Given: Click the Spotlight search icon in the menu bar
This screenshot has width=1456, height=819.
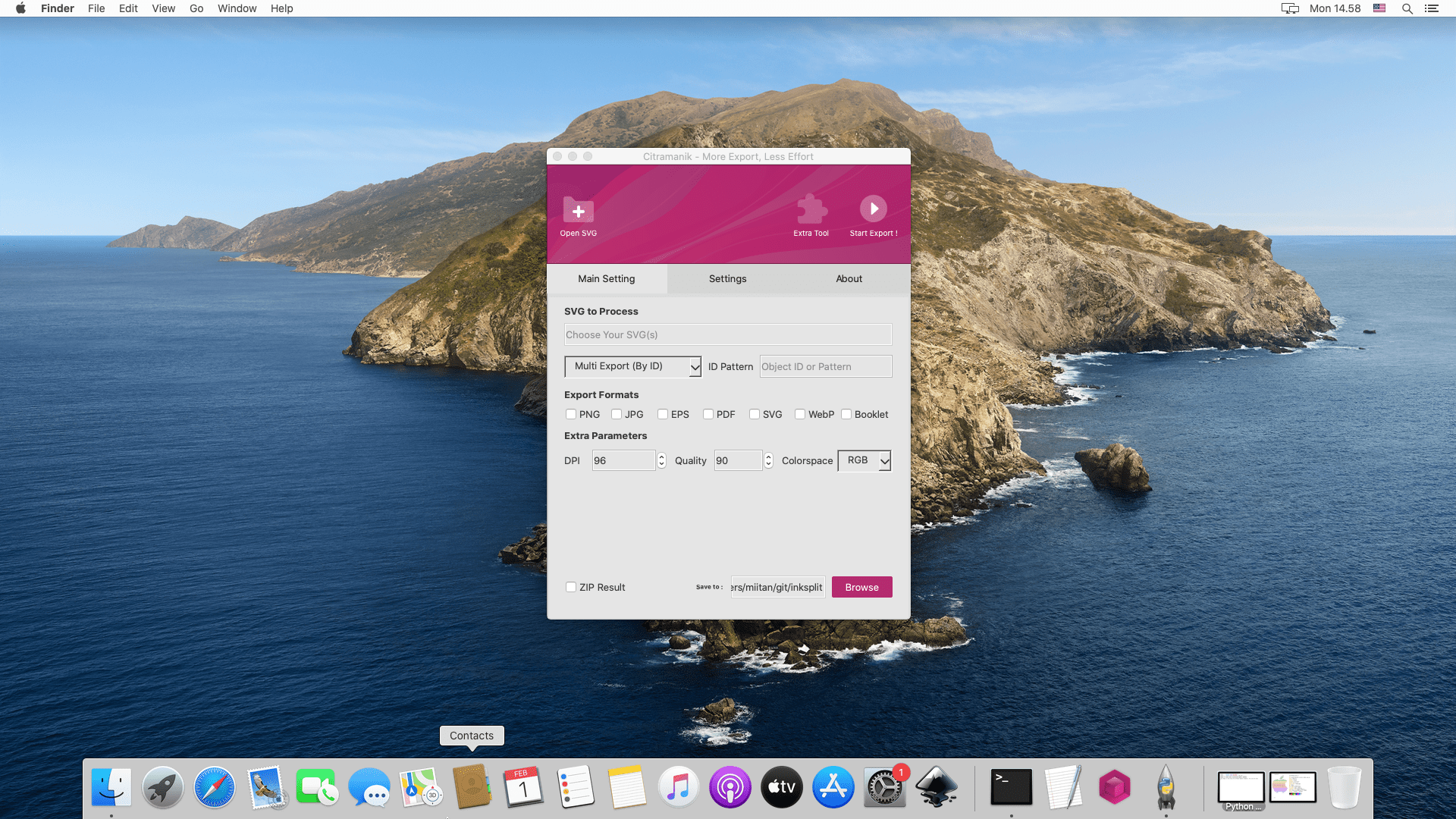Looking at the screenshot, I should 1407,8.
